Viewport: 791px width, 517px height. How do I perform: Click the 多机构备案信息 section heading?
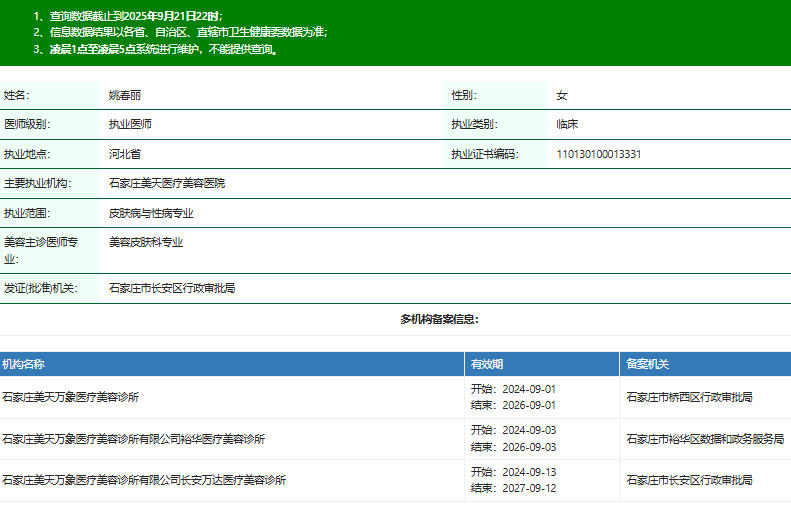click(439, 319)
